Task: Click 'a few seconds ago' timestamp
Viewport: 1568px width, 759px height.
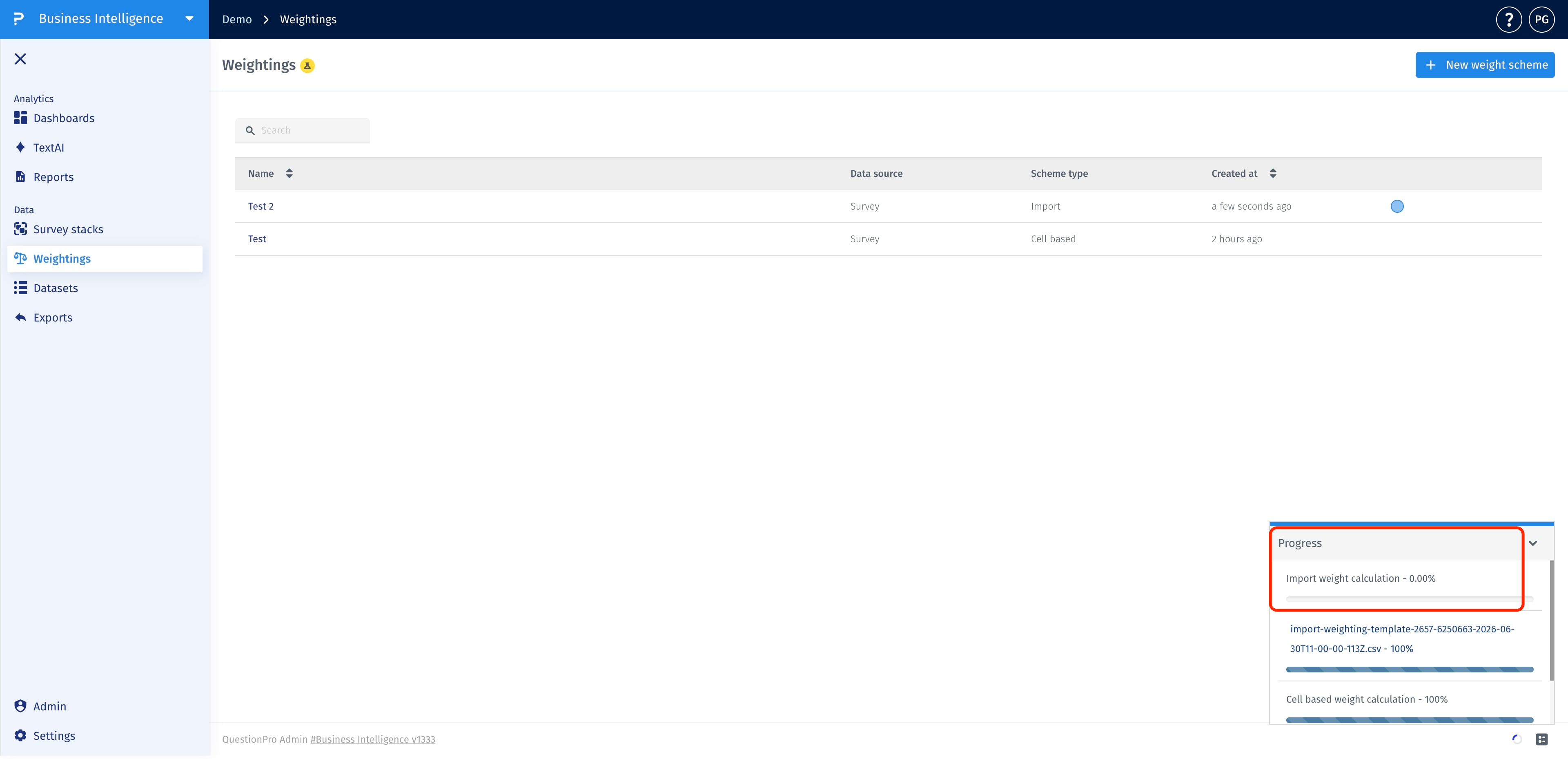Action: click(x=1251, y=207)
